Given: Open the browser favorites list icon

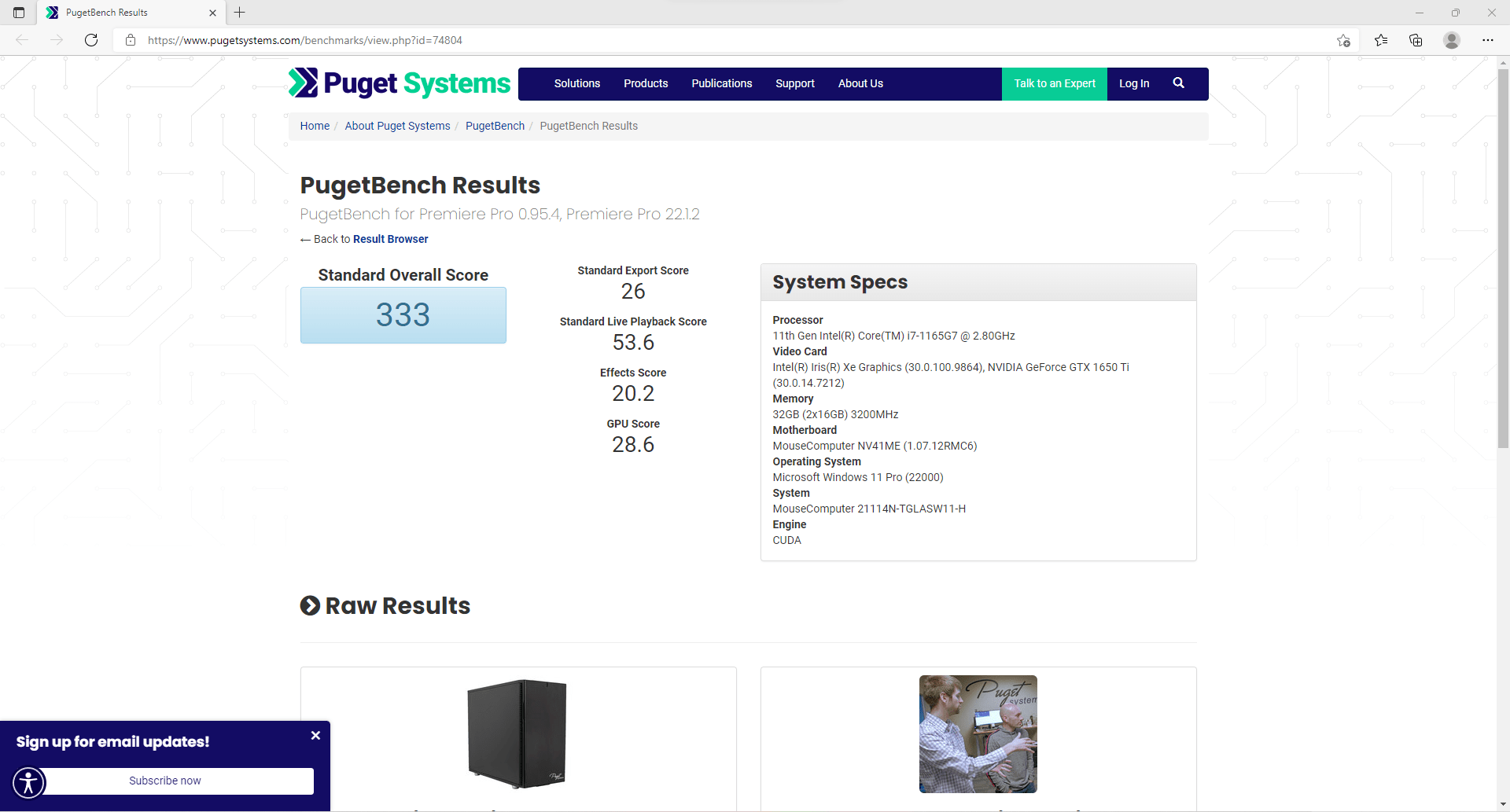Looking at the screenshot, I should pyautogui.click(x=1381, y=40).
